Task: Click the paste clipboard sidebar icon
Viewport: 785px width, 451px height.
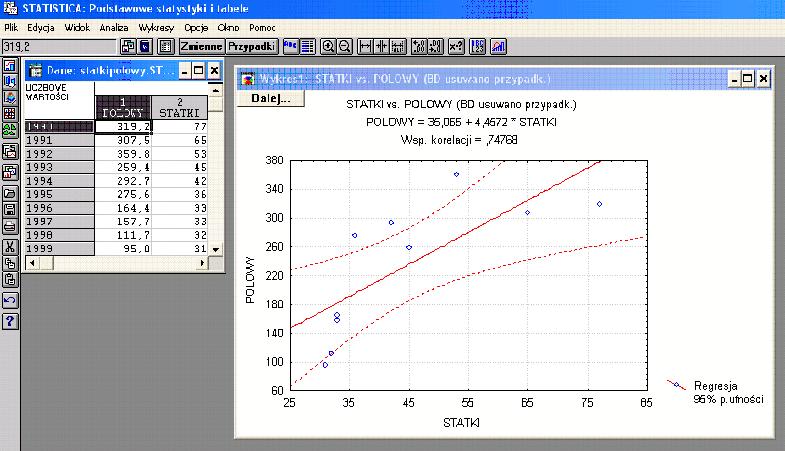Action: tap(10, 280)
